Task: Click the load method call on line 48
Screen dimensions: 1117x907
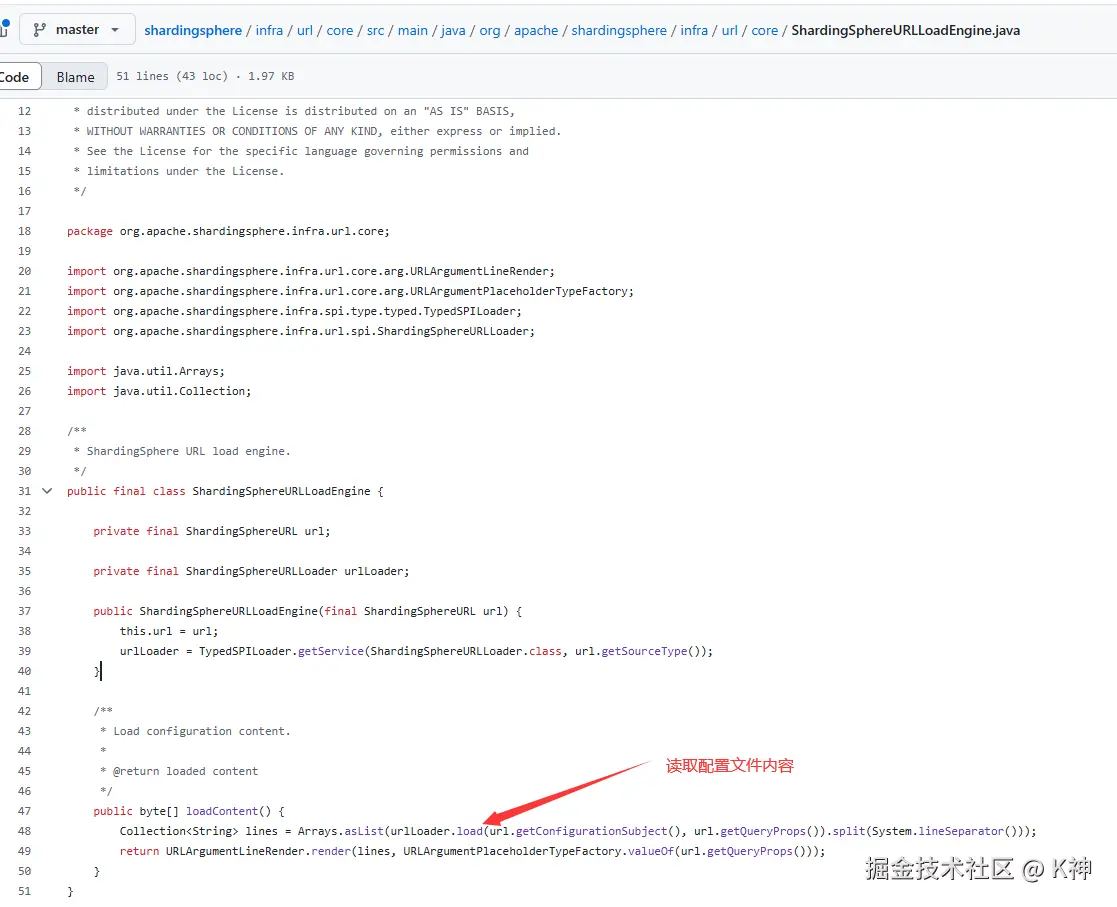Action: click(x=470, y=831)
